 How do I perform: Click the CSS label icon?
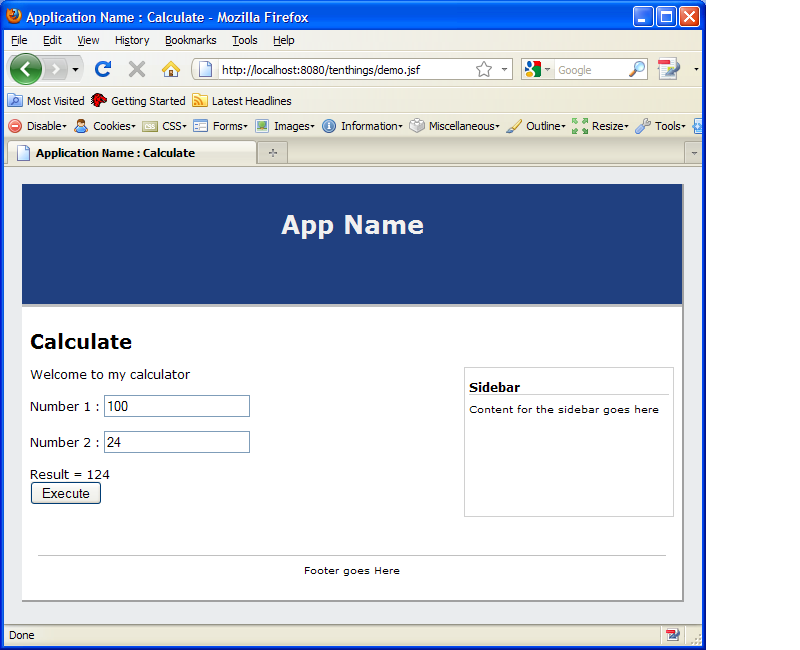[150, 127]
